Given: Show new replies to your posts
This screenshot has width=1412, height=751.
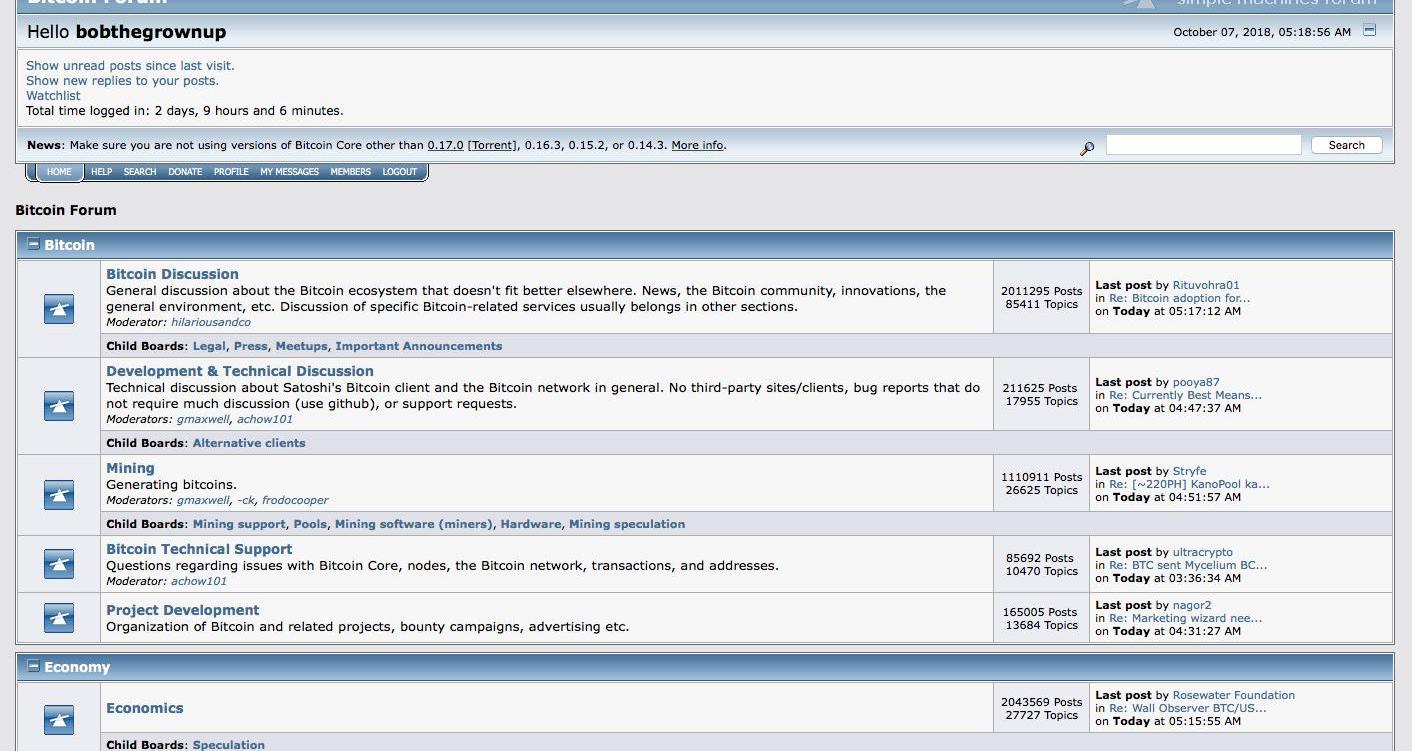Looking at the screenshot, I should click(122, 81).
